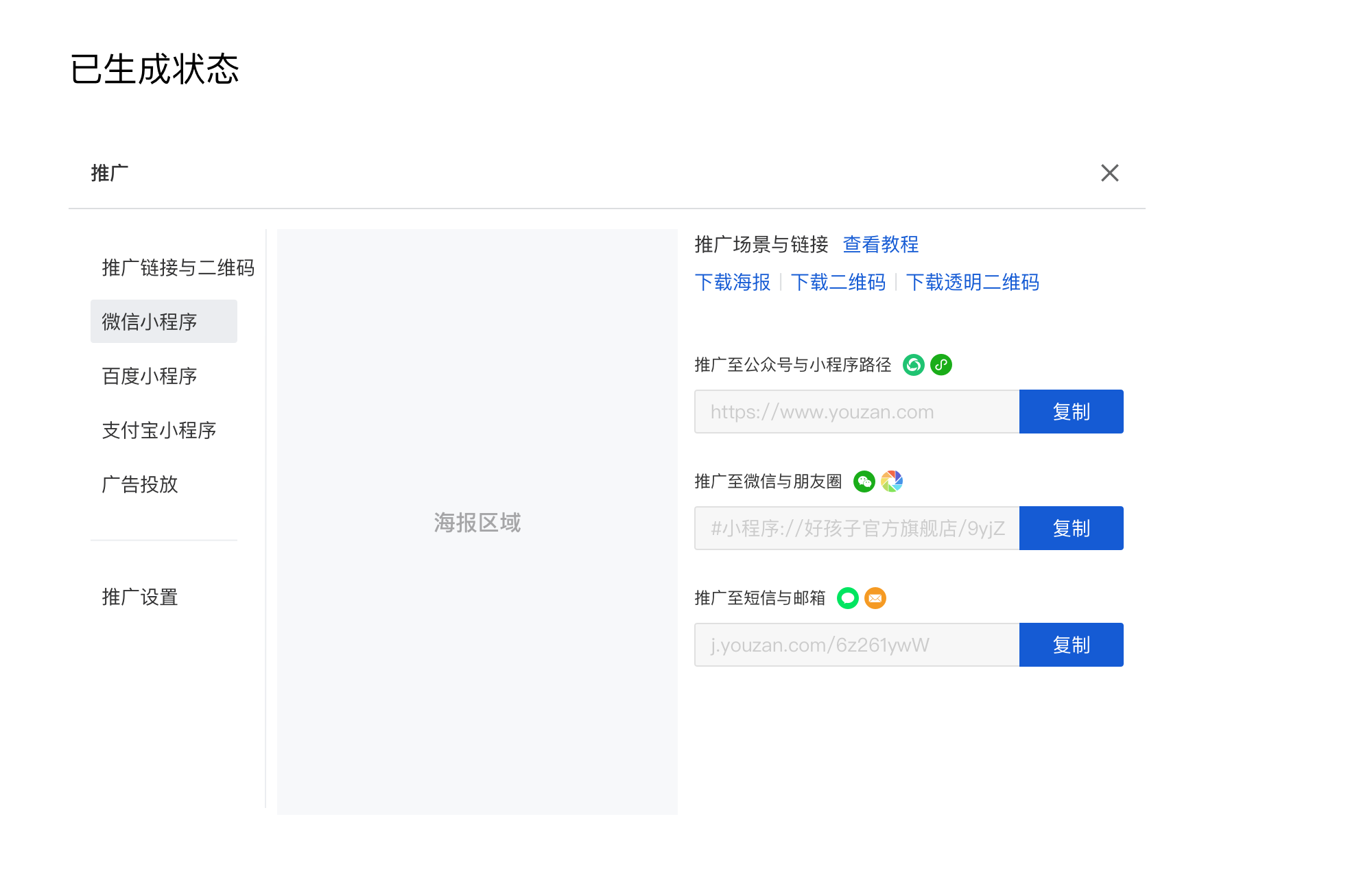
Task: Click the WeChat chat bubbles icon
Action: coord(864,482)
